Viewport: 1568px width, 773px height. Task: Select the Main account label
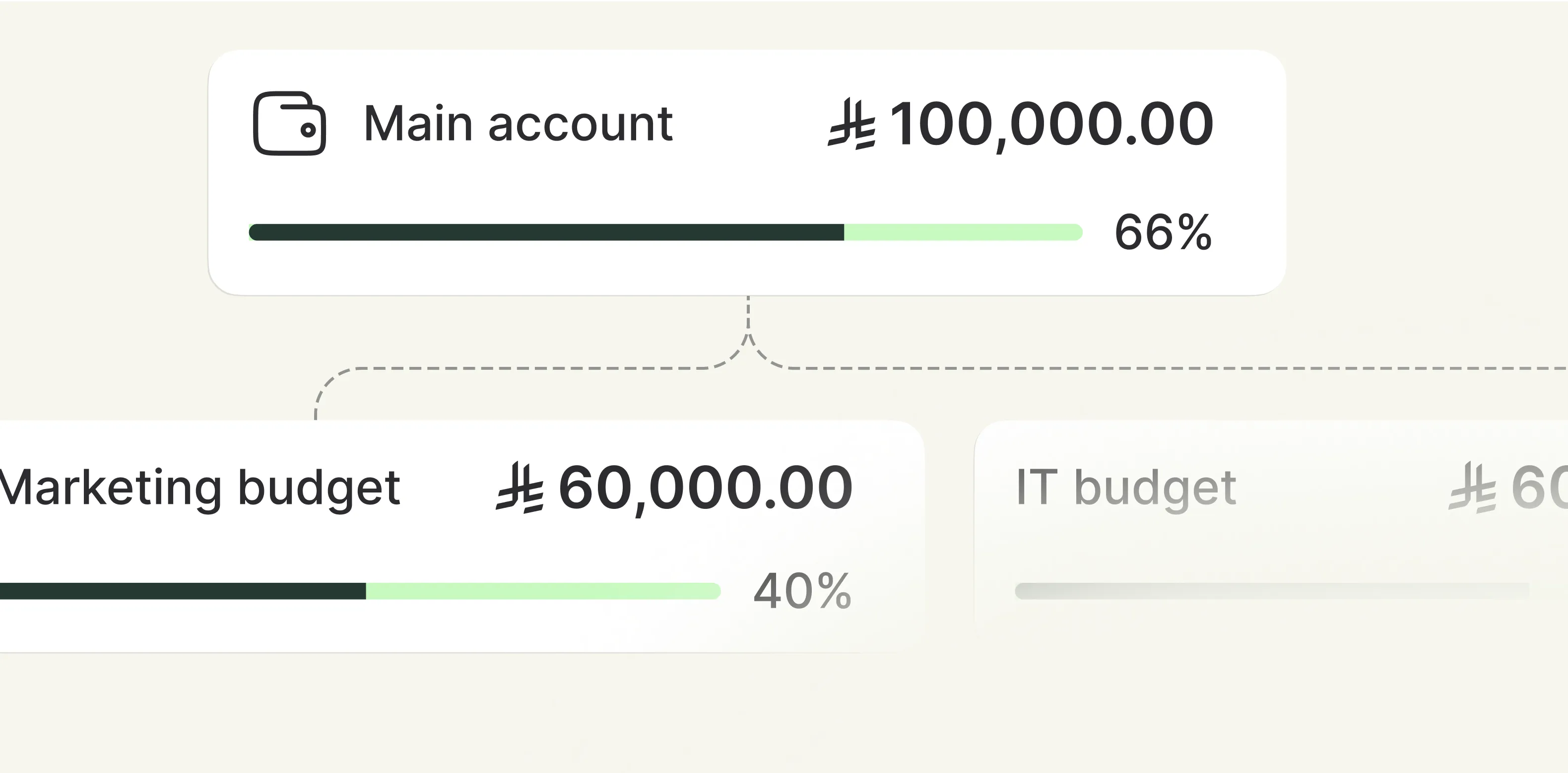[518, 124]
